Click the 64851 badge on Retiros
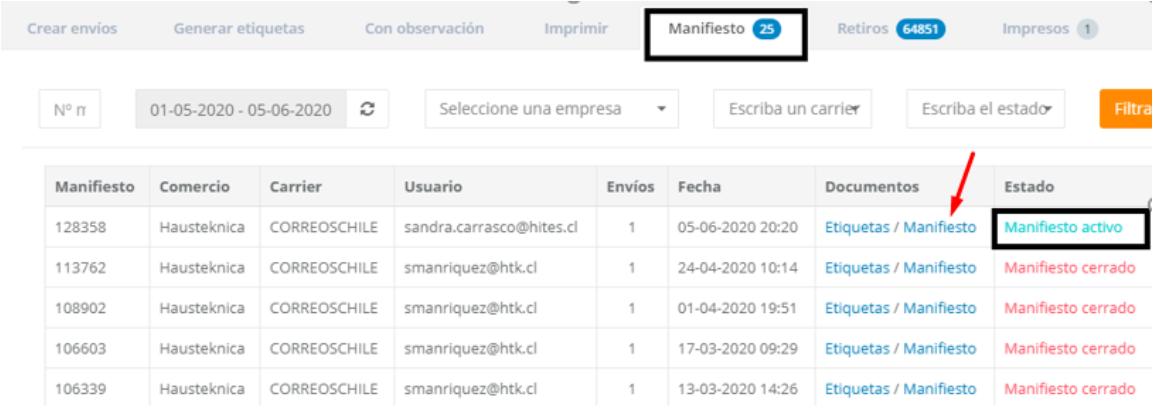The height and width of the screenshot is (411, 1154). coord(921,29)
